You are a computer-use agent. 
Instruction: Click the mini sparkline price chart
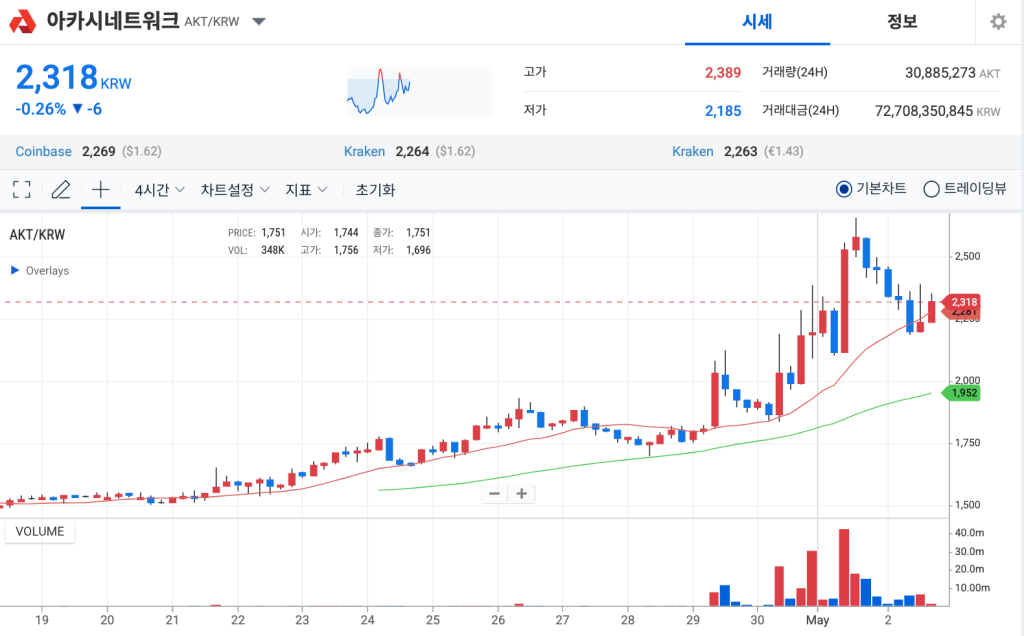[x=419, y=91]
